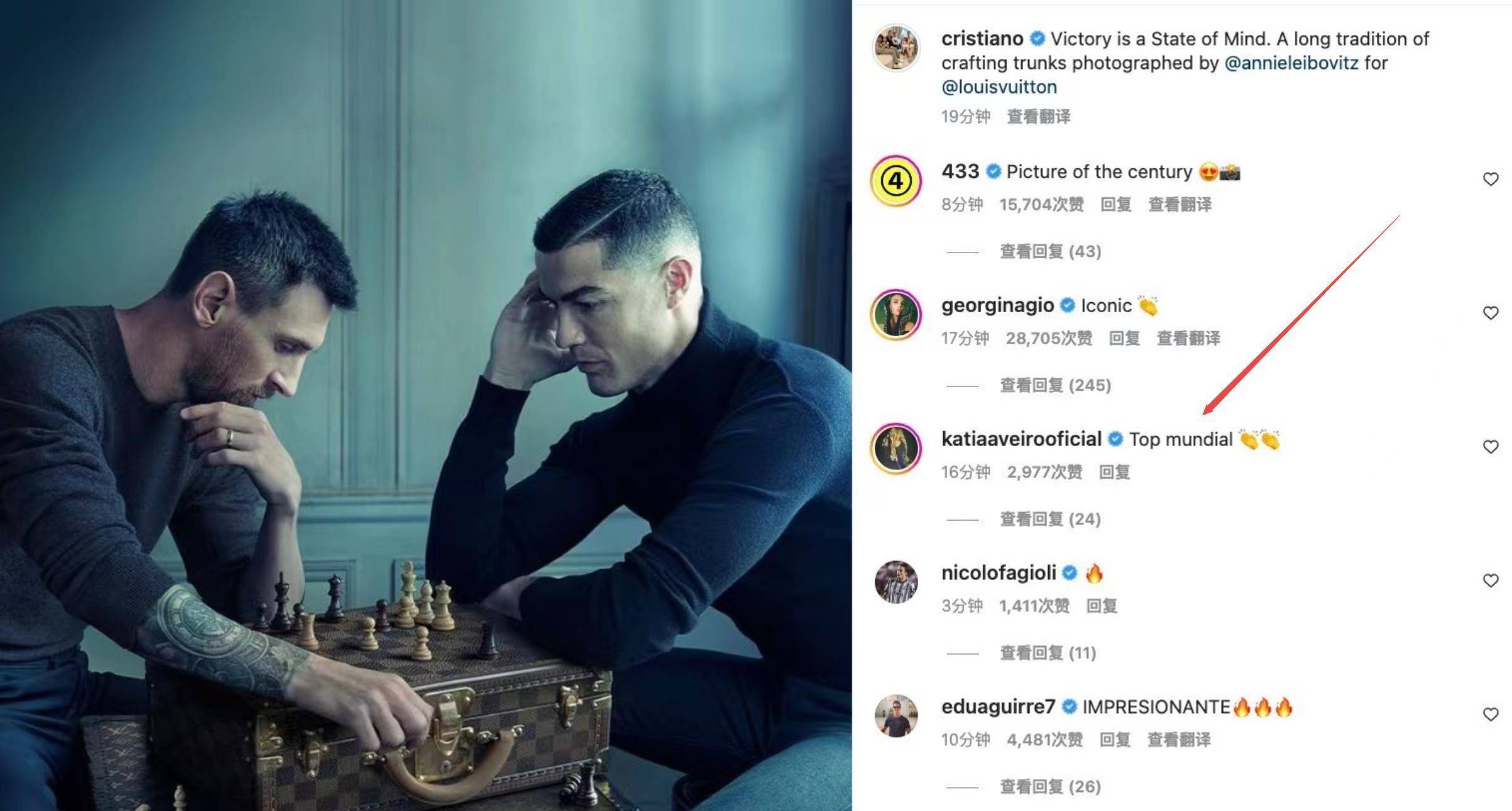Like georginagio's Iconic comment heart
Viewport: 1512px width, 811px height.
[1491, 313]
